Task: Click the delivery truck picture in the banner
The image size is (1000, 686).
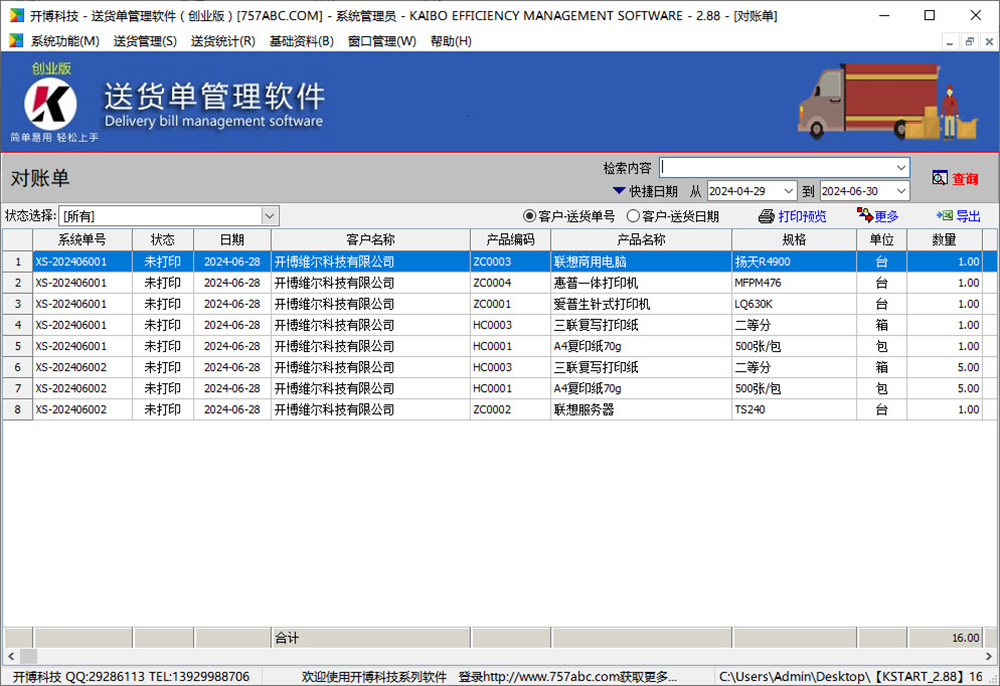Action: tap(887, 101)
